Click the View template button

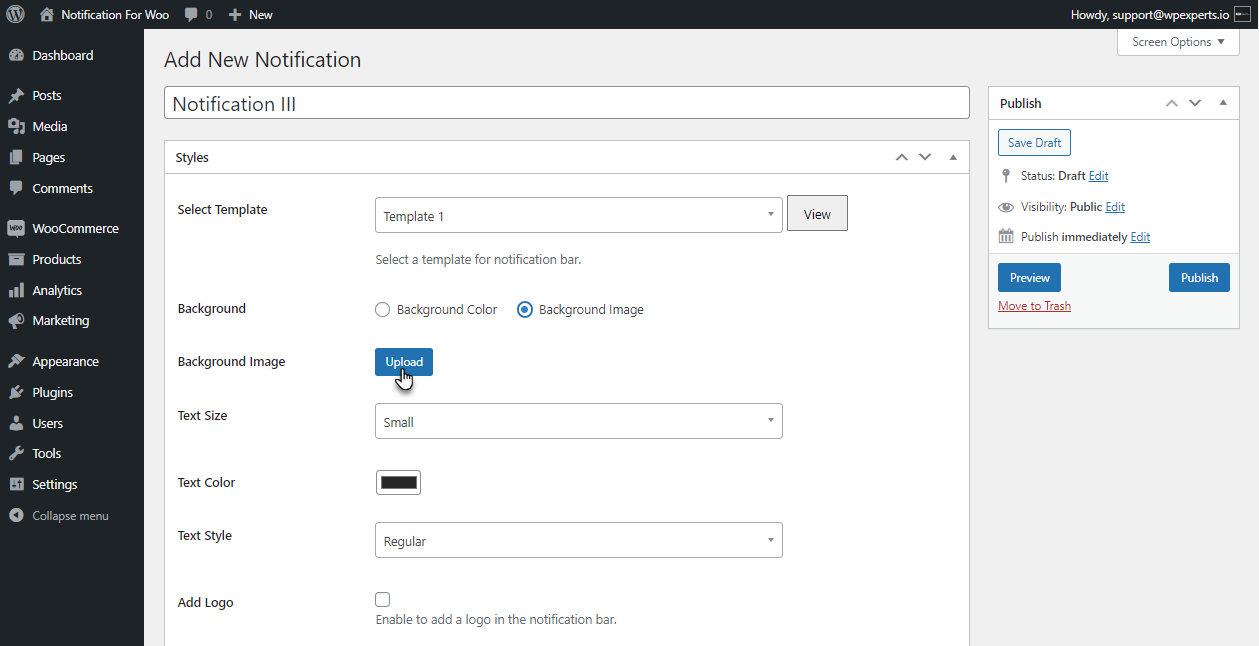tap(817, 214)
